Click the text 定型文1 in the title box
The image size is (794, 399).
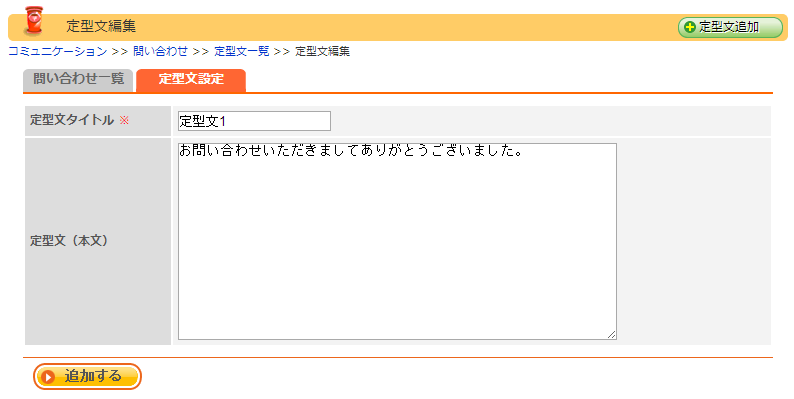tap(203, 121)
